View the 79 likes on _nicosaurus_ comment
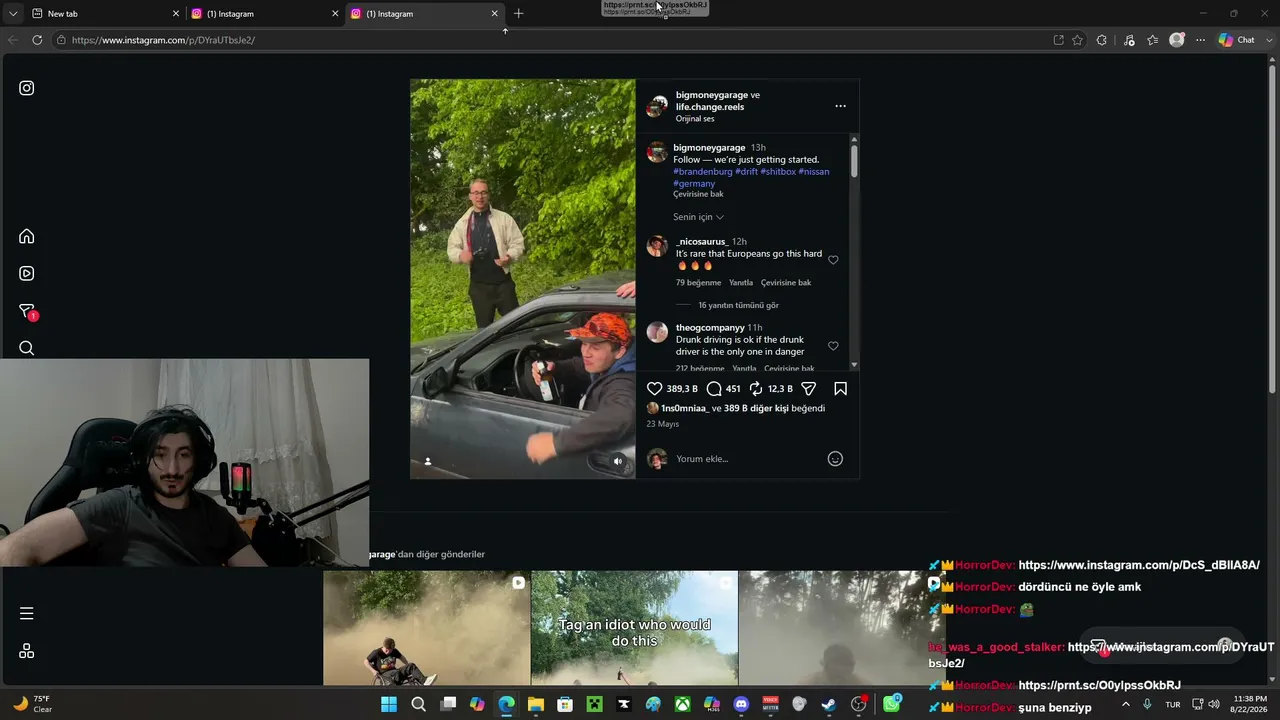 pyautogui.click(x=698, y=283)
